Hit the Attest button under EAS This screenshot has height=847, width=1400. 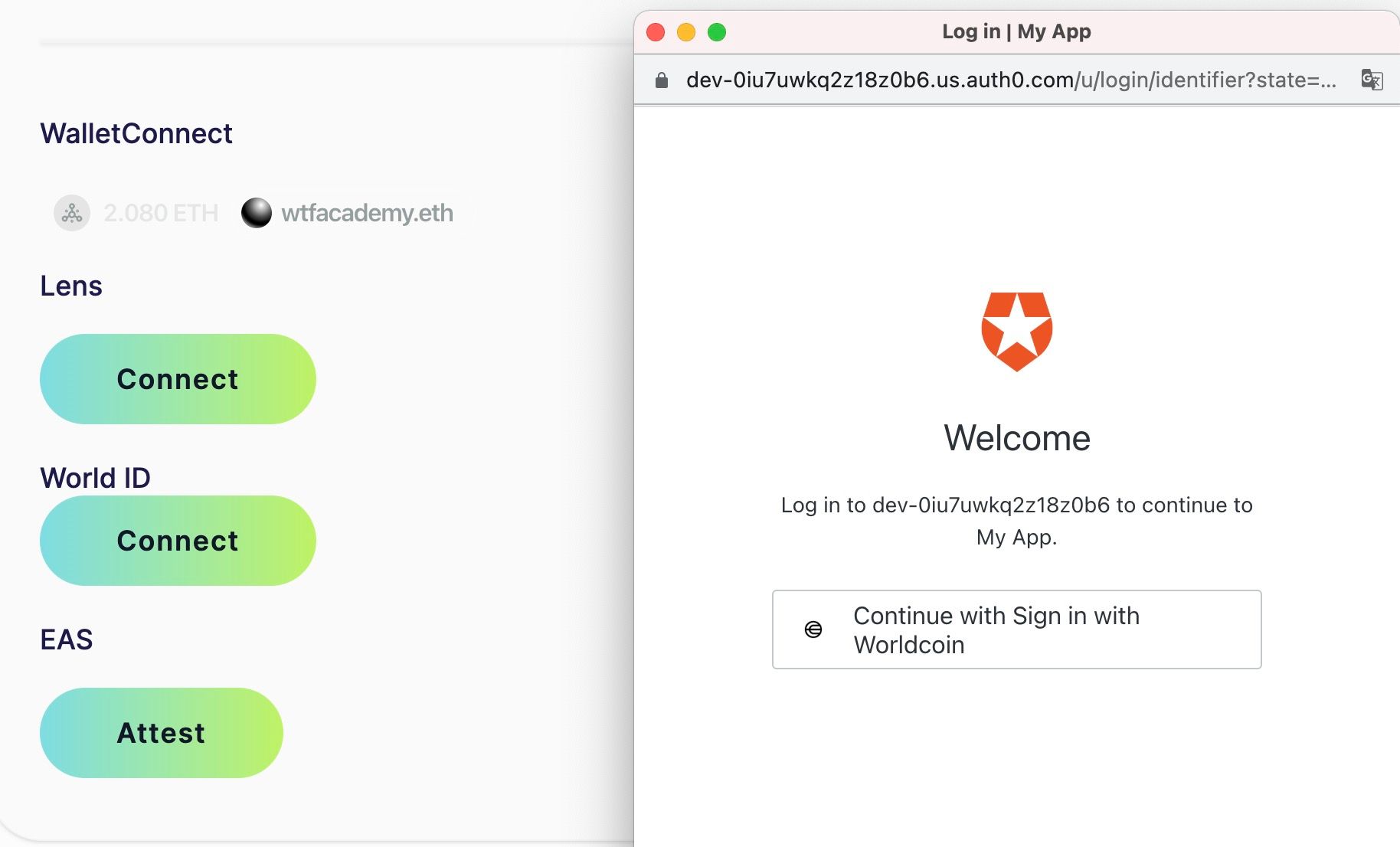click(x=162, y=733)
